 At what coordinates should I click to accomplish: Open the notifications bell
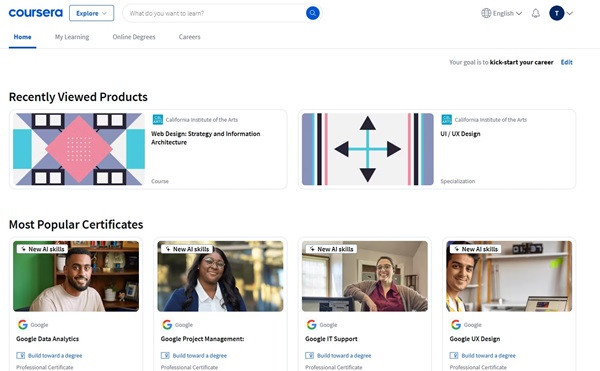[x=536, y=13]
